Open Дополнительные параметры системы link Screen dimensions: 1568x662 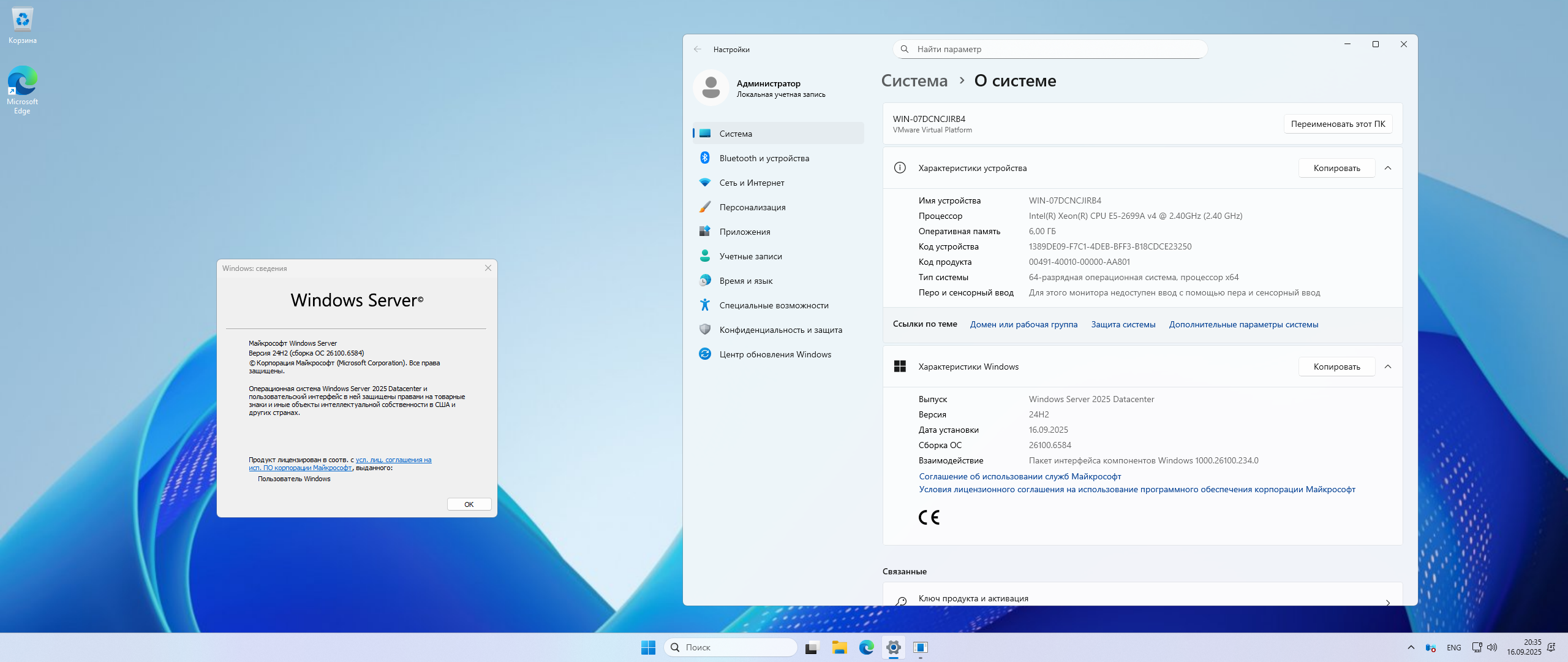(1243, 324)
